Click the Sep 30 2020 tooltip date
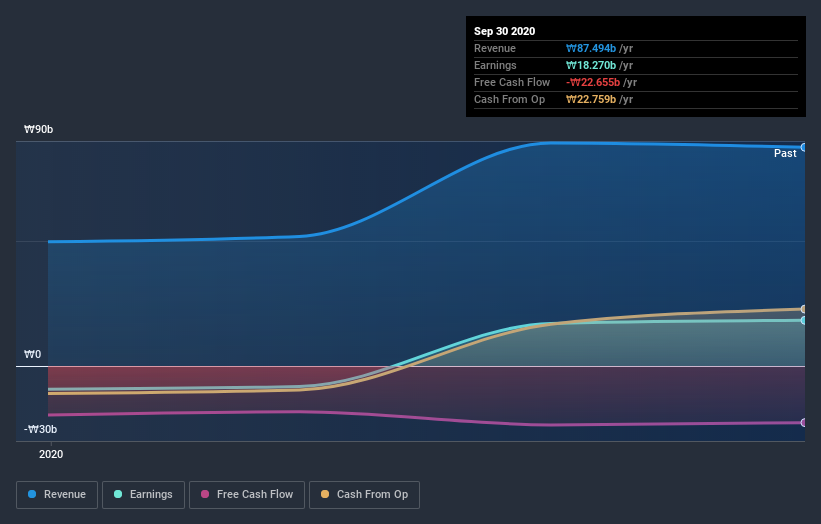821x524 pixels. coord(504,31)
